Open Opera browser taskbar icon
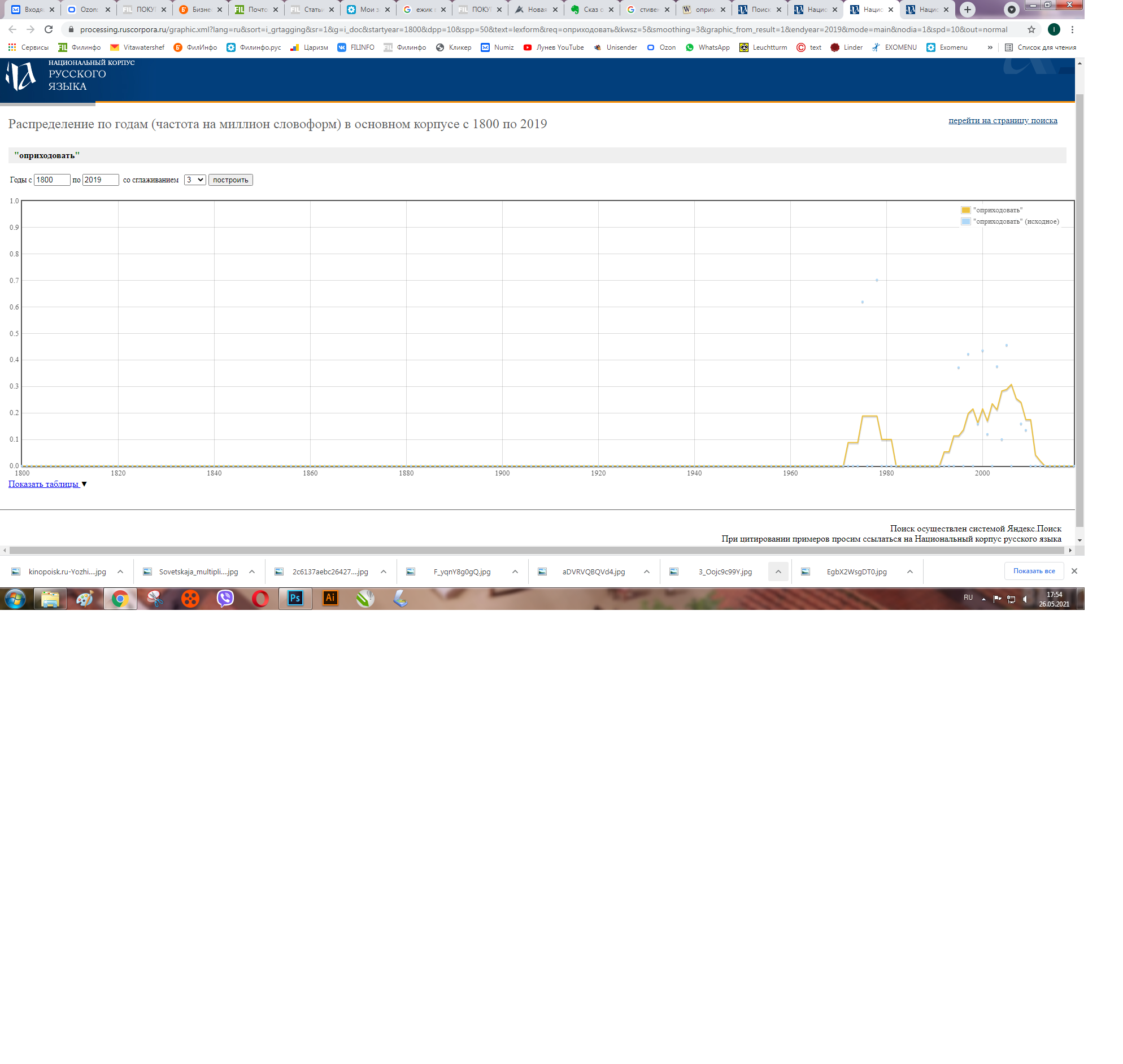The height and width of the screenshot is (1064, 1123). pyautogui.click(x=260, y=598)
